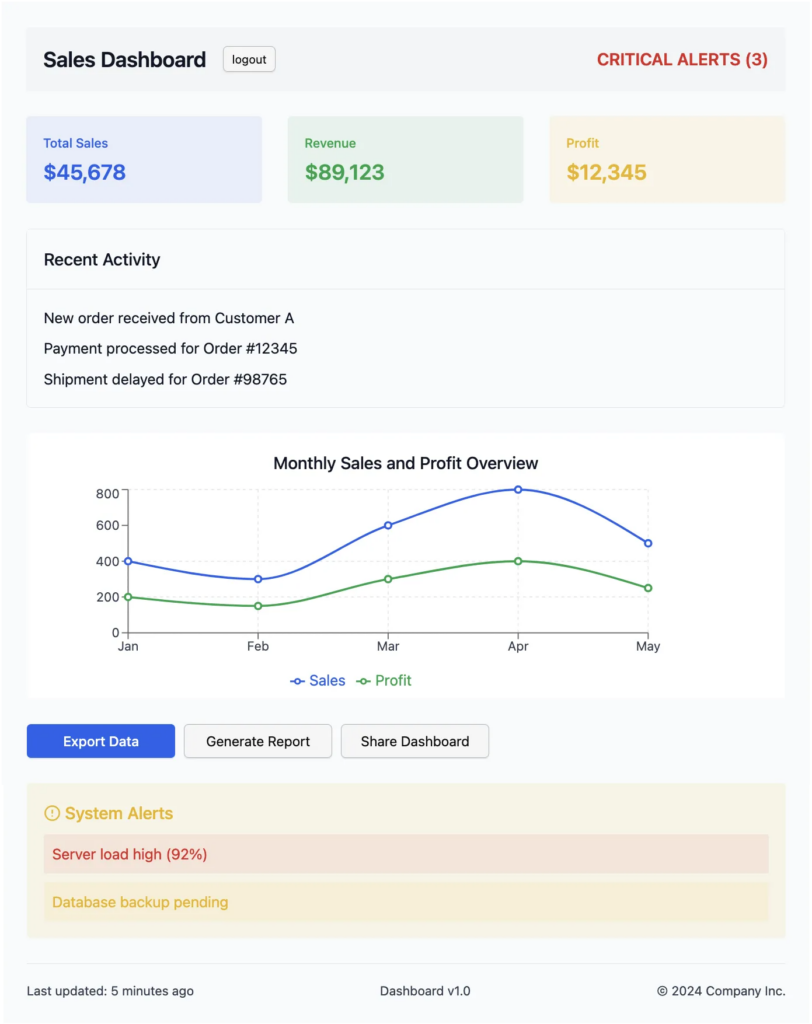The image size is (812, 1024).
Task: Select the Profit summary card
Action: click(x=667, y=159)
